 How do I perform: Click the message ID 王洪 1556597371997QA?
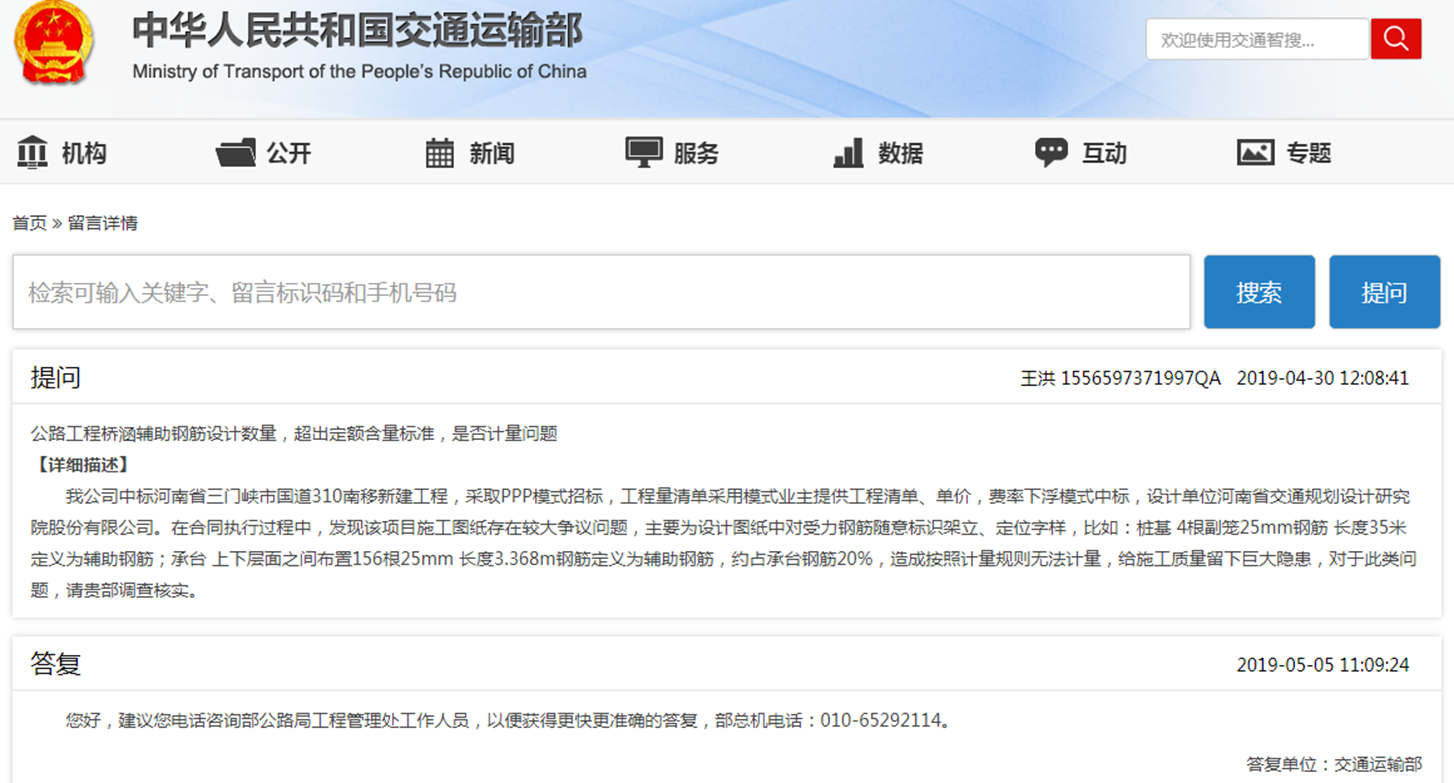(x=1120, y=378)
